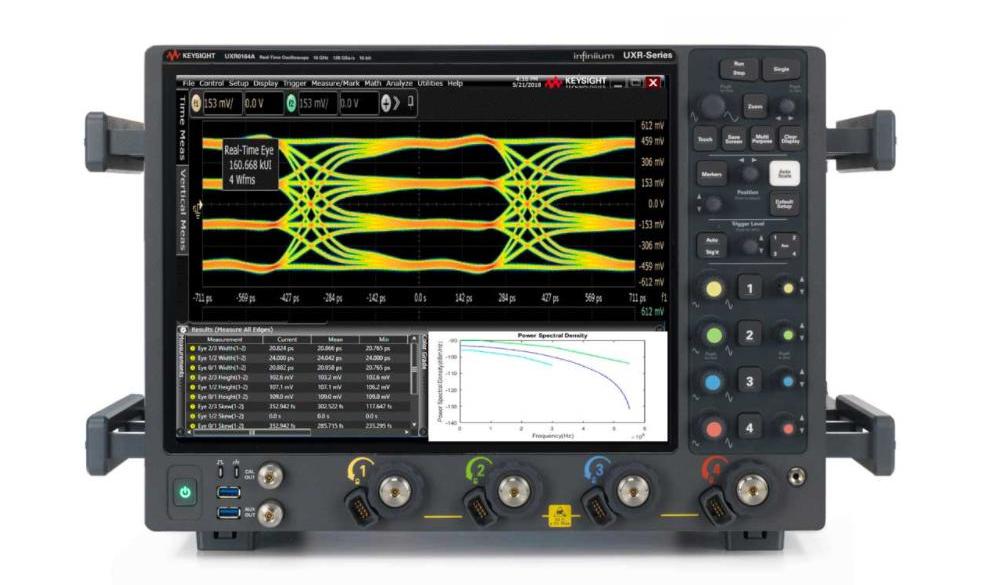The width and height of the screenshot is (1002, 585).
Task: Open the File menu
Action: [189, 83]
